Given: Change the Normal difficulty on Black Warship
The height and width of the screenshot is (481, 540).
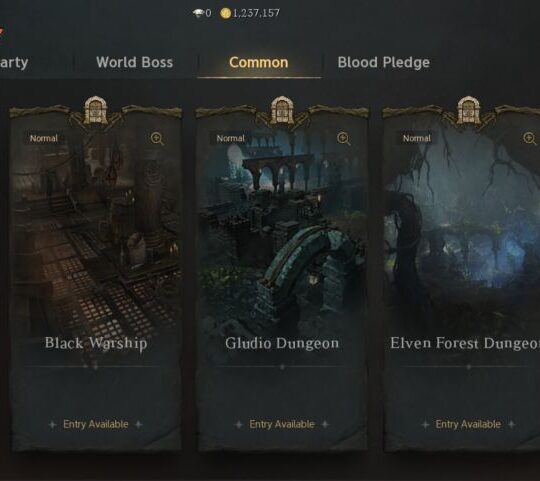Looking at the screenshot, I should tap(44, 138).
